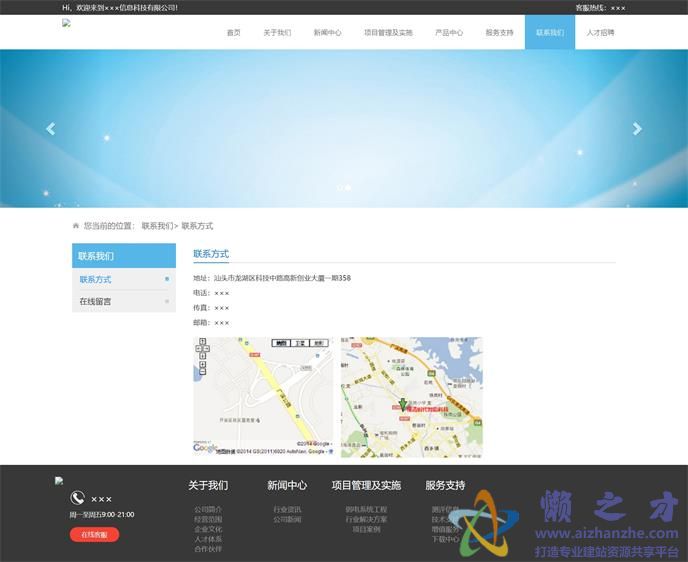Click footer heading 关于我们
Screen dimensions: 688x562
[208, 485]
